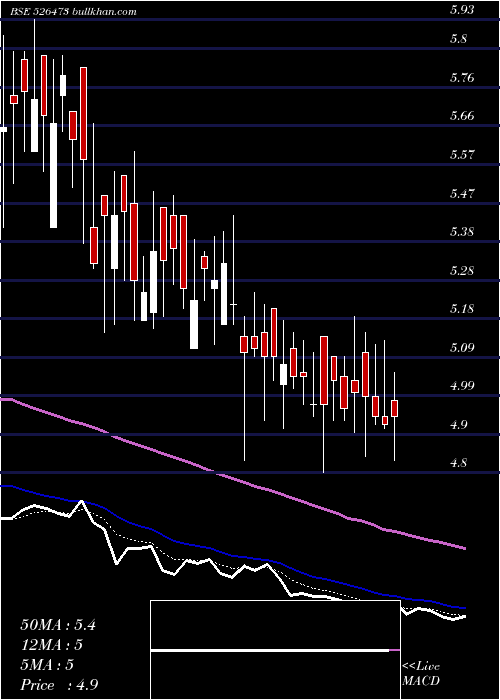Click the 5.57 price axis label

461,155
